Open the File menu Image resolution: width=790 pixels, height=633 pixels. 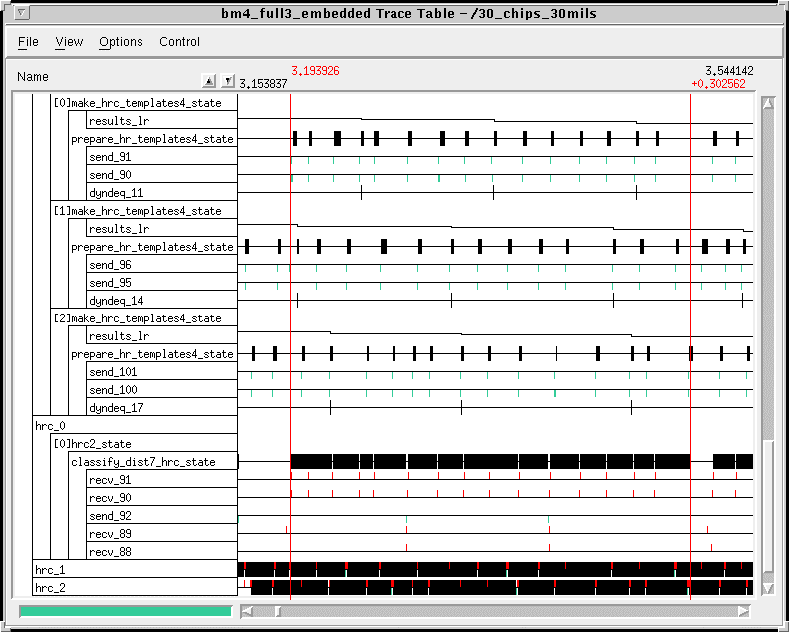(x=28, y=42)
